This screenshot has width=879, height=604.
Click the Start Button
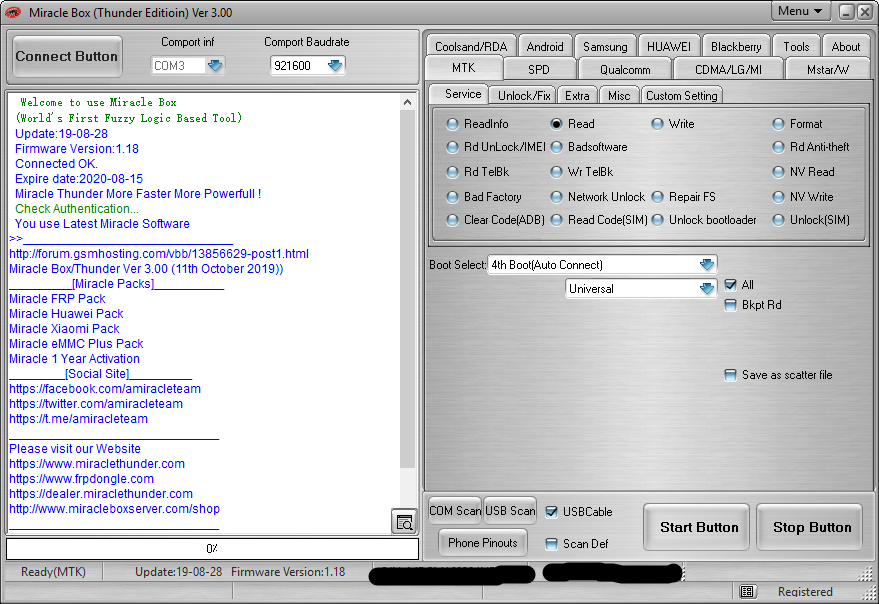(698, 527)
